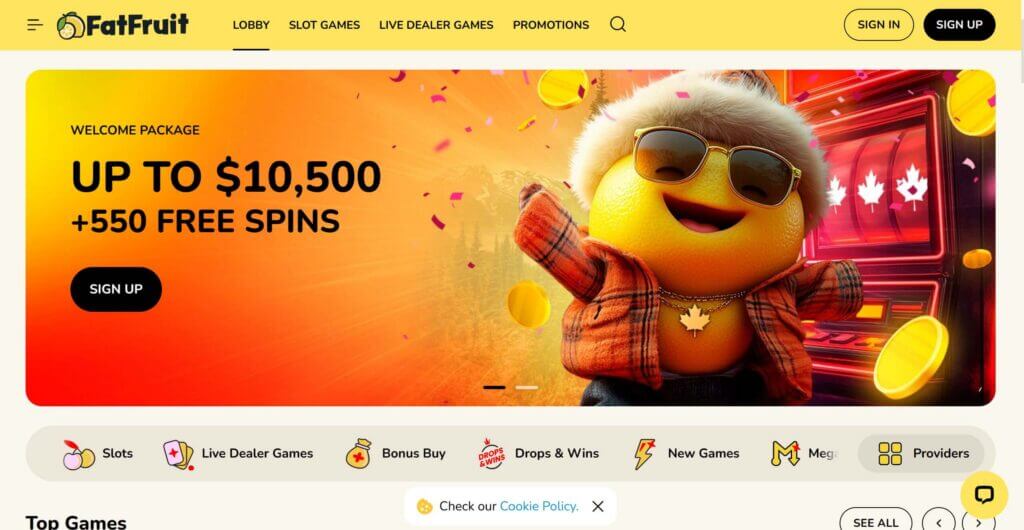Click the Sign In header button
Image resolution: width=1024 pixels, height=530 pixels.
point(878,25)
